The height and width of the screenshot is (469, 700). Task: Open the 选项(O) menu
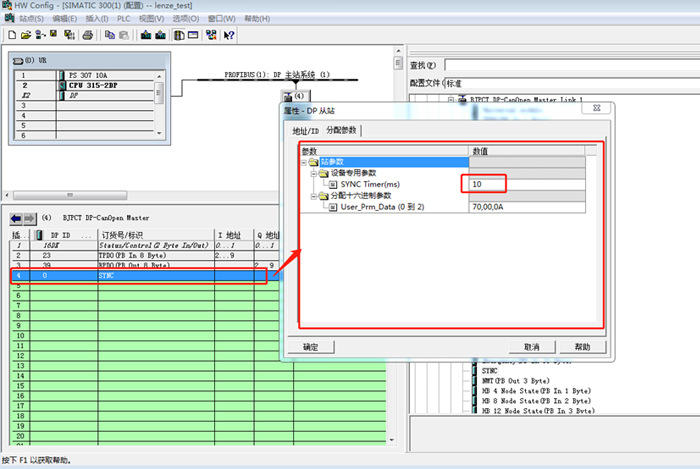pyautogui.click(x=186, y=19)
